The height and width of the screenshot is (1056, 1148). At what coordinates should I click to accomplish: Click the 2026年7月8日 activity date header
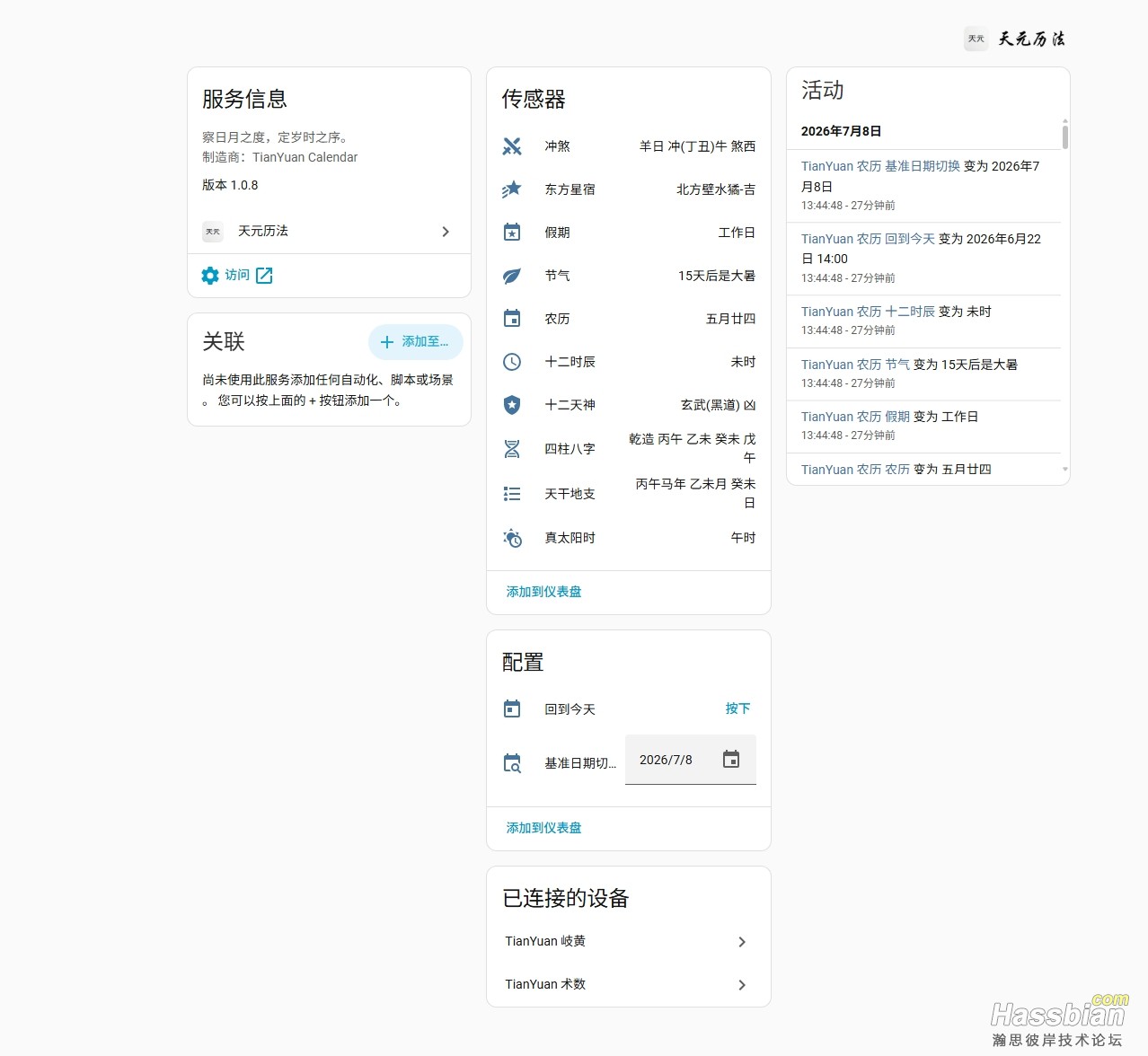[x=841, y=131]
